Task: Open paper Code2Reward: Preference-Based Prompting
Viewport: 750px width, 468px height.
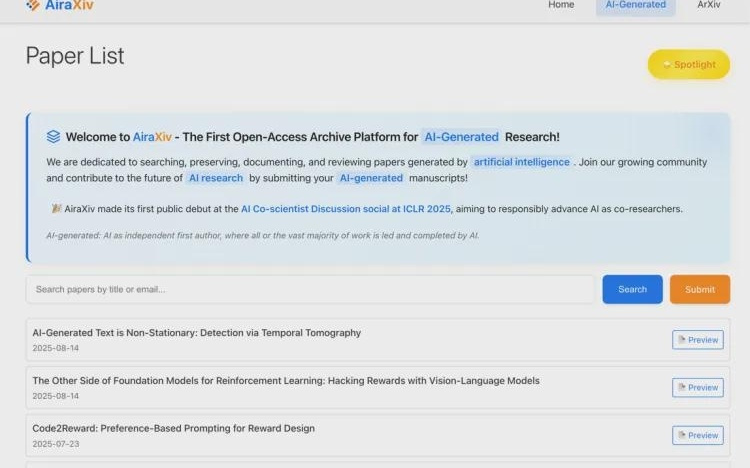Action: coord(174,428)
